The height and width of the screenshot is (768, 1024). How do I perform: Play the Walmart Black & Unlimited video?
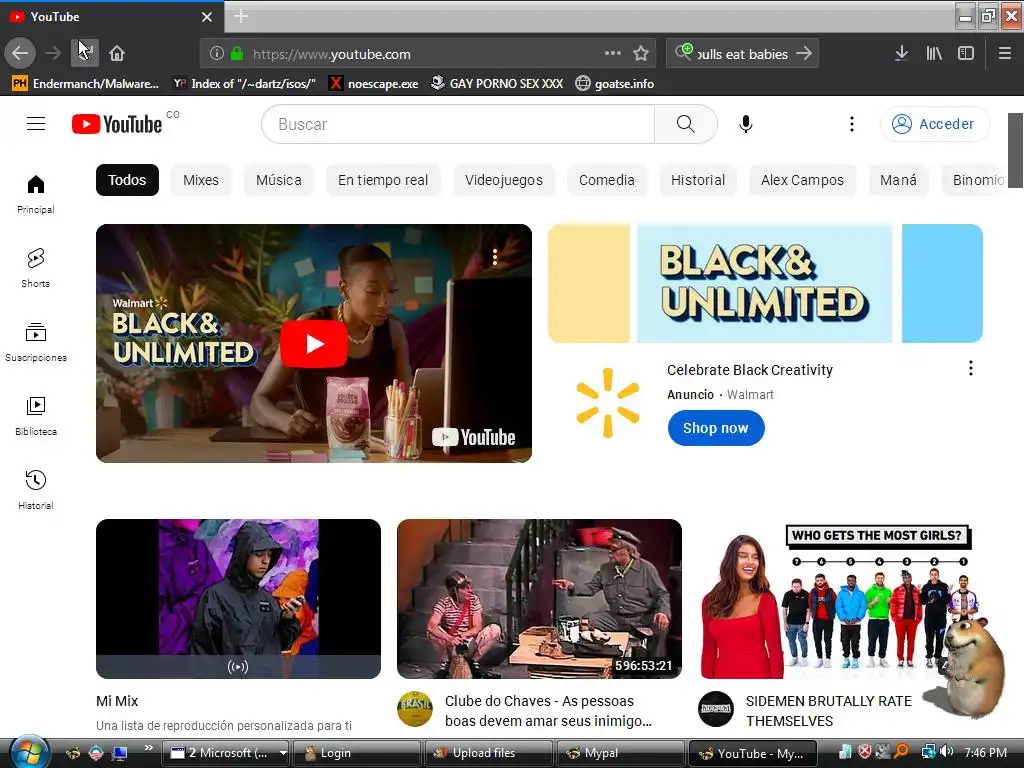pyautogui.click(x=313, y=344)
